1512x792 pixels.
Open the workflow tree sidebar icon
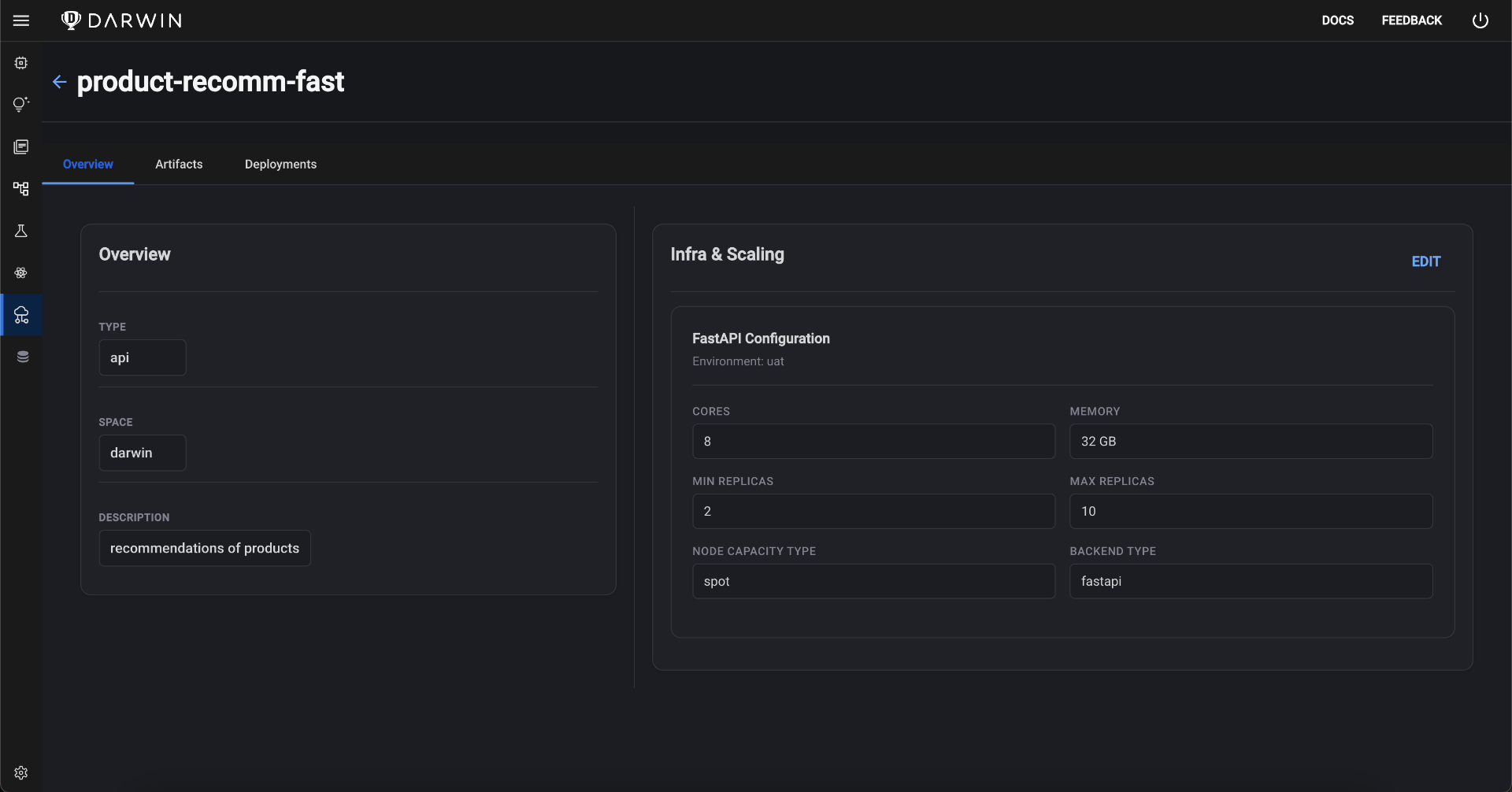21,189
